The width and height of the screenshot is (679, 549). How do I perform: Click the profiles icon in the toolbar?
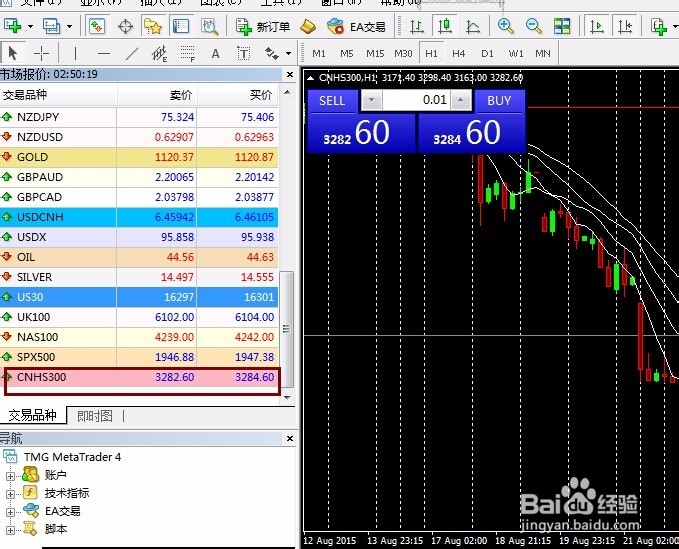[52, 26]
